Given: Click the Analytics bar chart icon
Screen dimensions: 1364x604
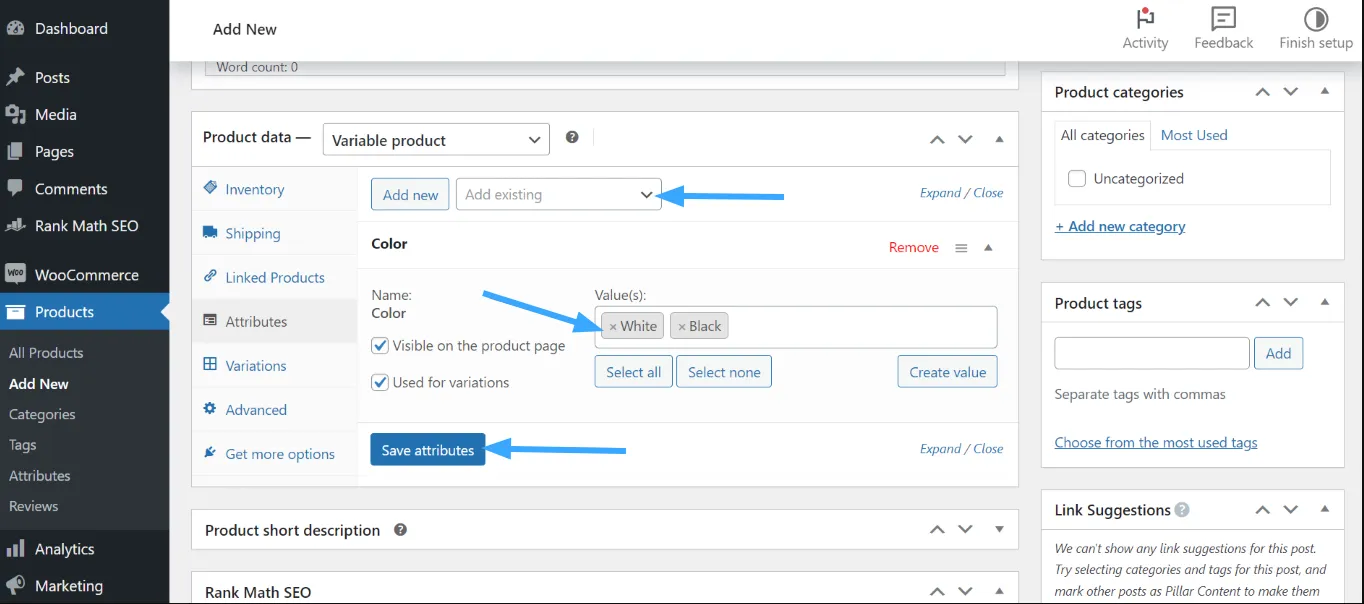Looking at the screenshot, I should pyautogui.click(x=15, y=548).
